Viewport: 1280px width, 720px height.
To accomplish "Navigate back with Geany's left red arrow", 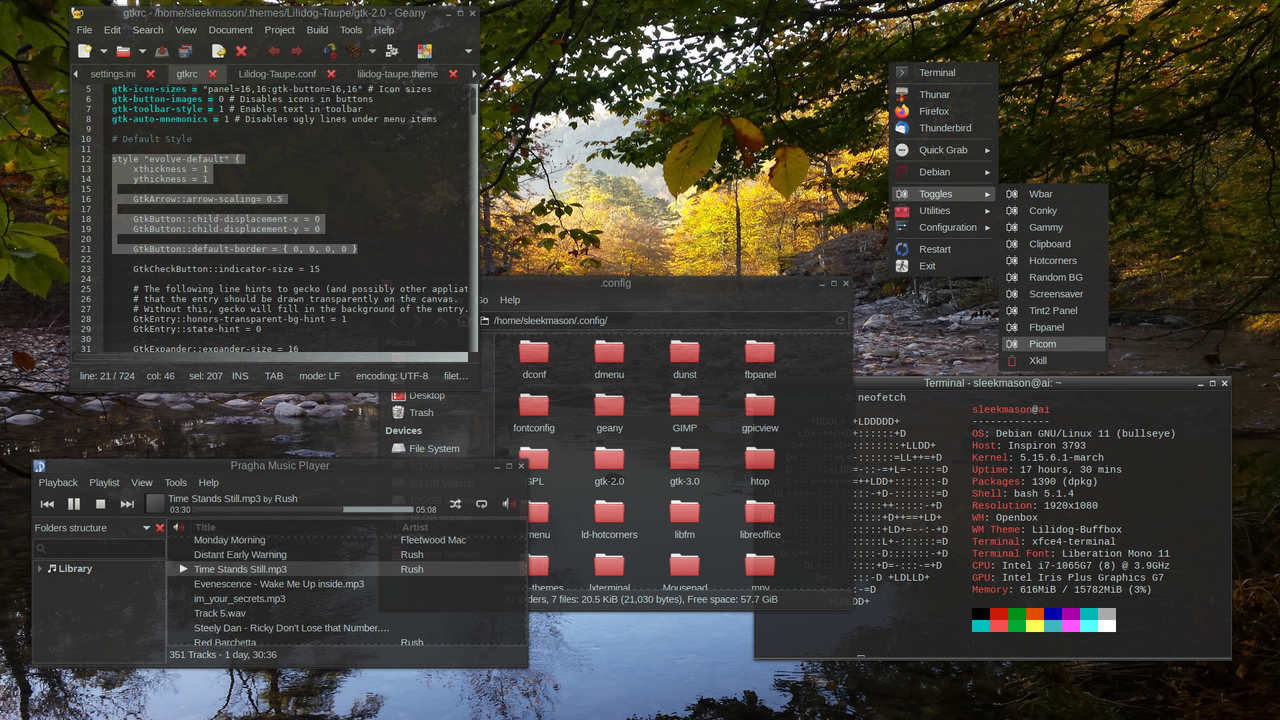I will point(274,51).
